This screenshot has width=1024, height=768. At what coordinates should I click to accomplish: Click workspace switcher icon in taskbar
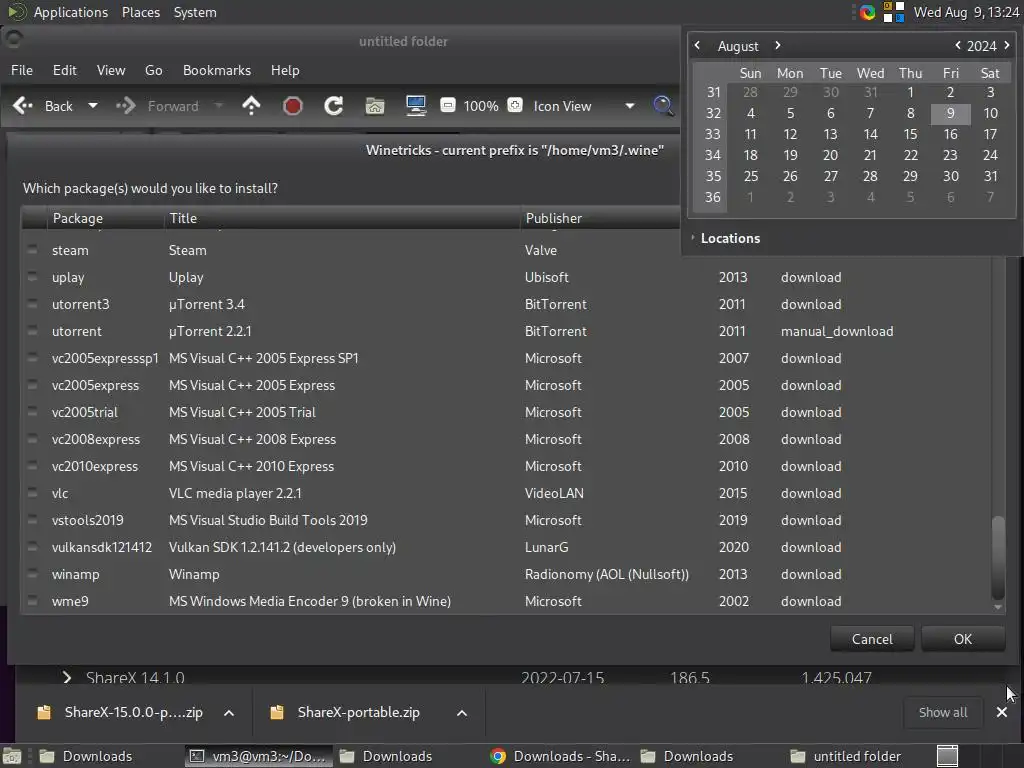[947, 756]
